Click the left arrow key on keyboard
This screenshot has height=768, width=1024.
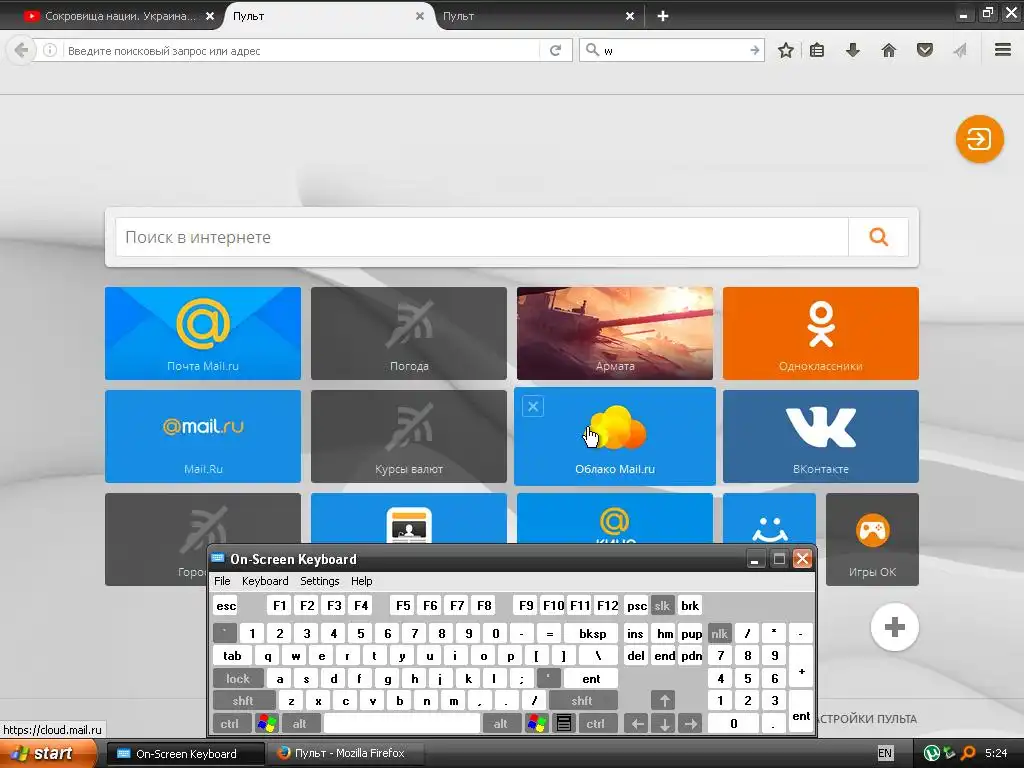point(637,724)
